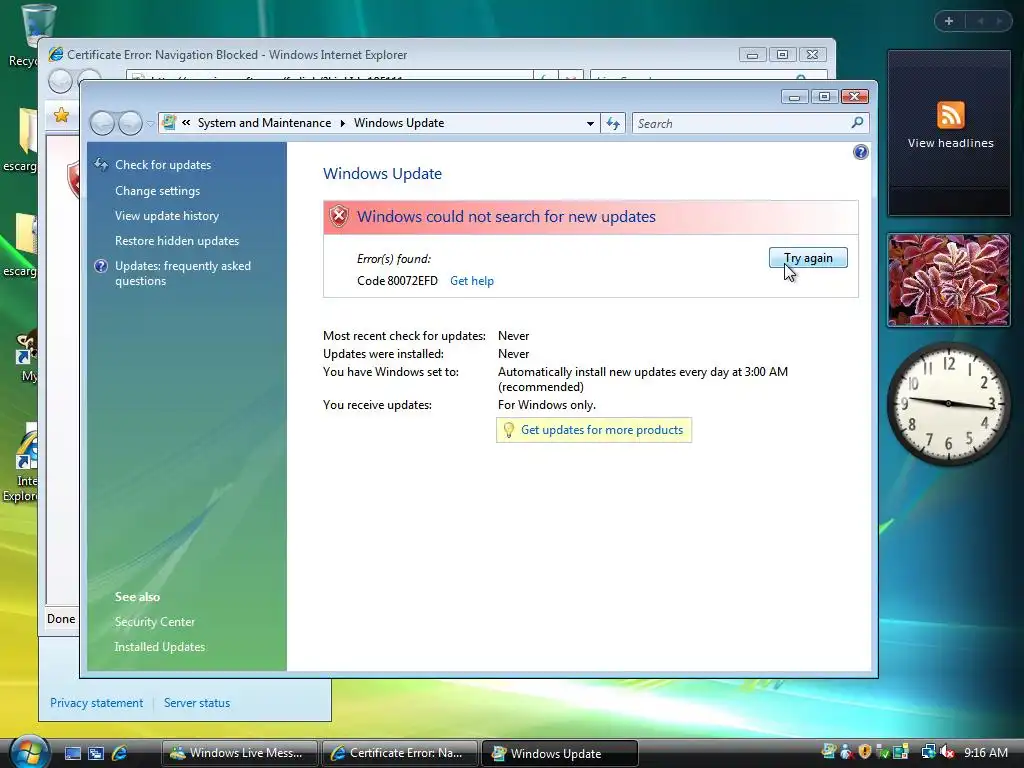Click Never beside Updates were installed

513,354
